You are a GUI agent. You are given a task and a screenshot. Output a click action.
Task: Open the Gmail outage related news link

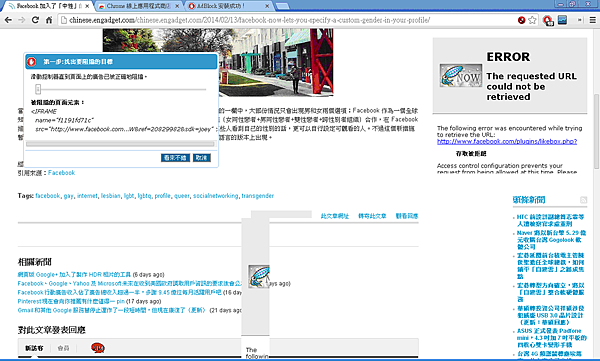[112, 310]
